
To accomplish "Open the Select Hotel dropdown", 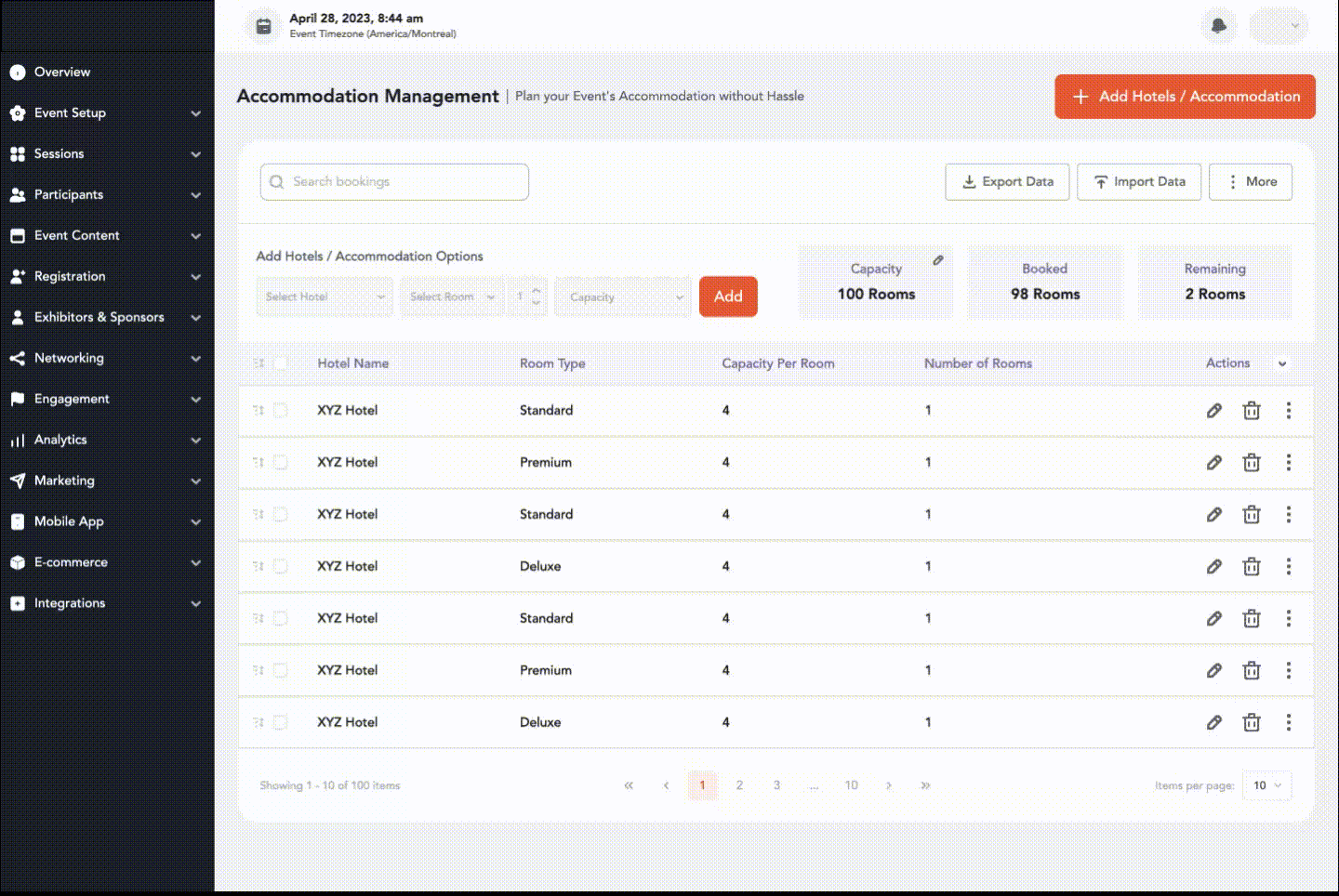I will pyautogui.click(x=325, y=297).
